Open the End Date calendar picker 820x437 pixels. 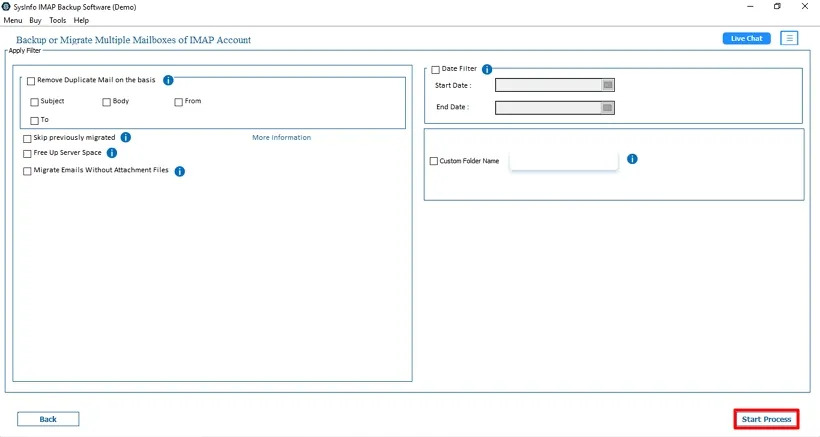607,108
